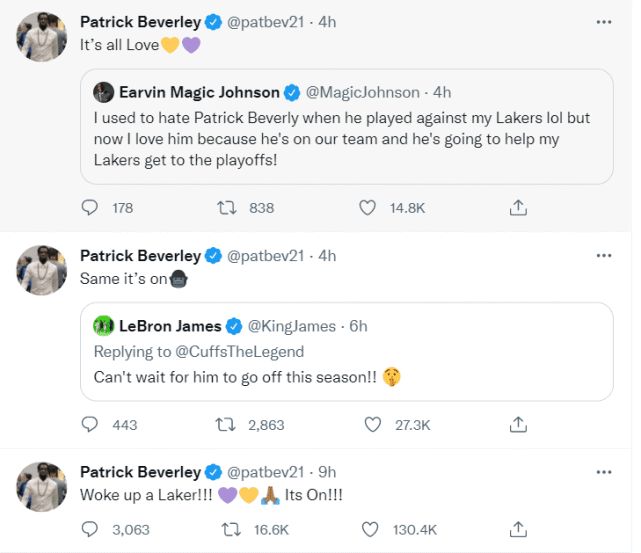Reply to the "Same it's on" tweet

[90, 425]
